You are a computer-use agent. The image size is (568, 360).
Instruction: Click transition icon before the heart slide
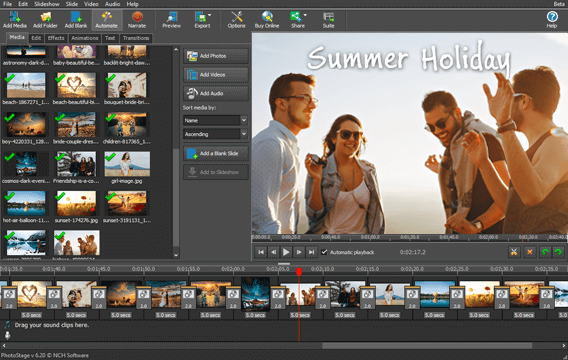tap(9, 297)
